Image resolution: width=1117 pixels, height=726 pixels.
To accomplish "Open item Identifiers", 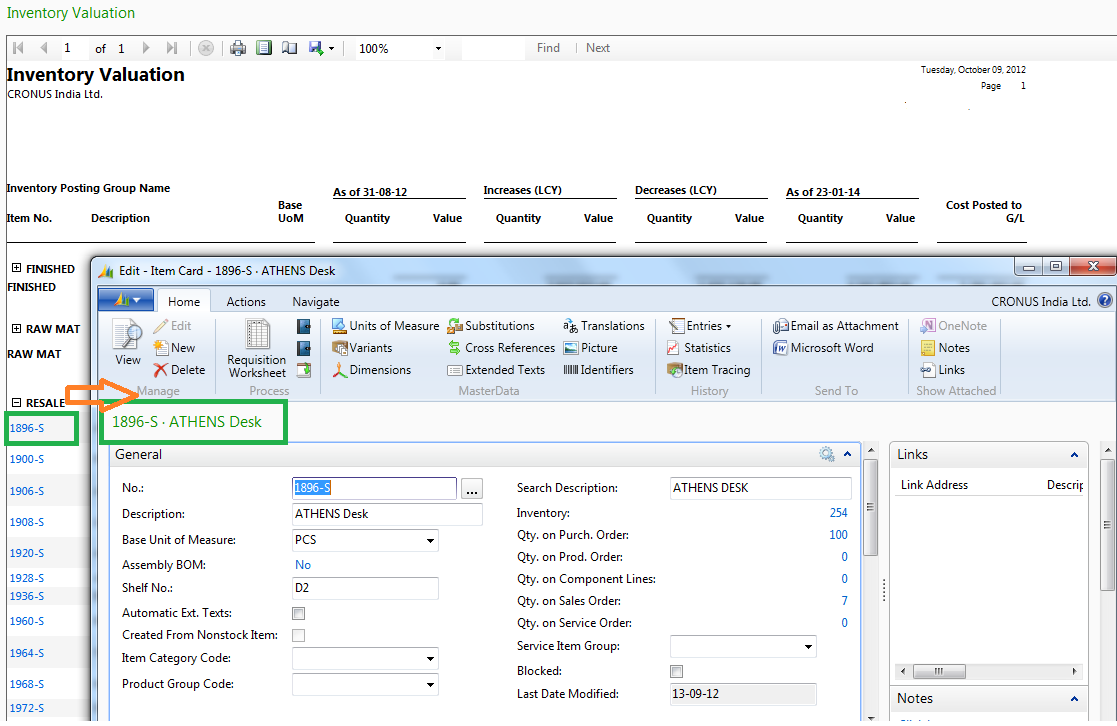I will (x=598, y=370).
